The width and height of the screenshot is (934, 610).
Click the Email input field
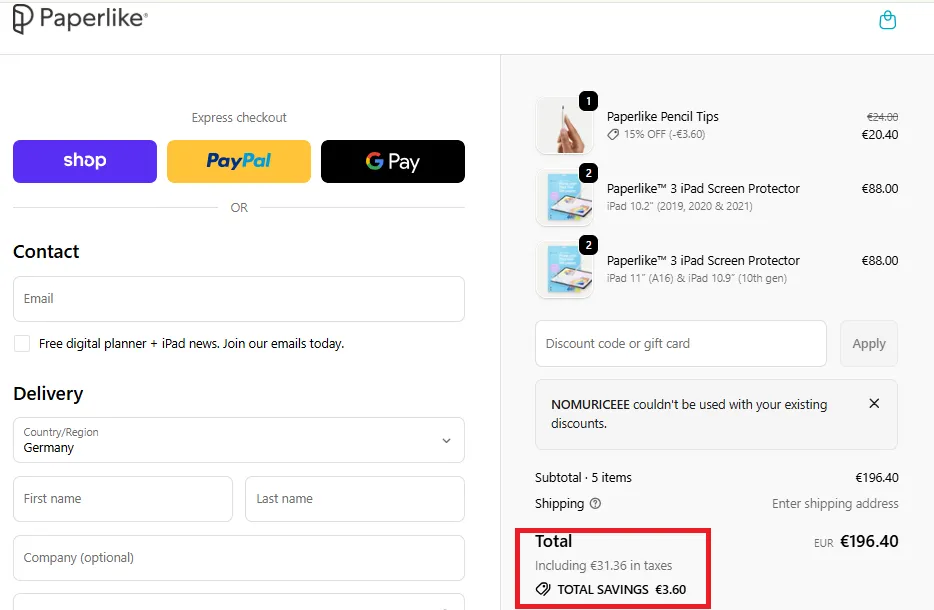click(238, 298)
